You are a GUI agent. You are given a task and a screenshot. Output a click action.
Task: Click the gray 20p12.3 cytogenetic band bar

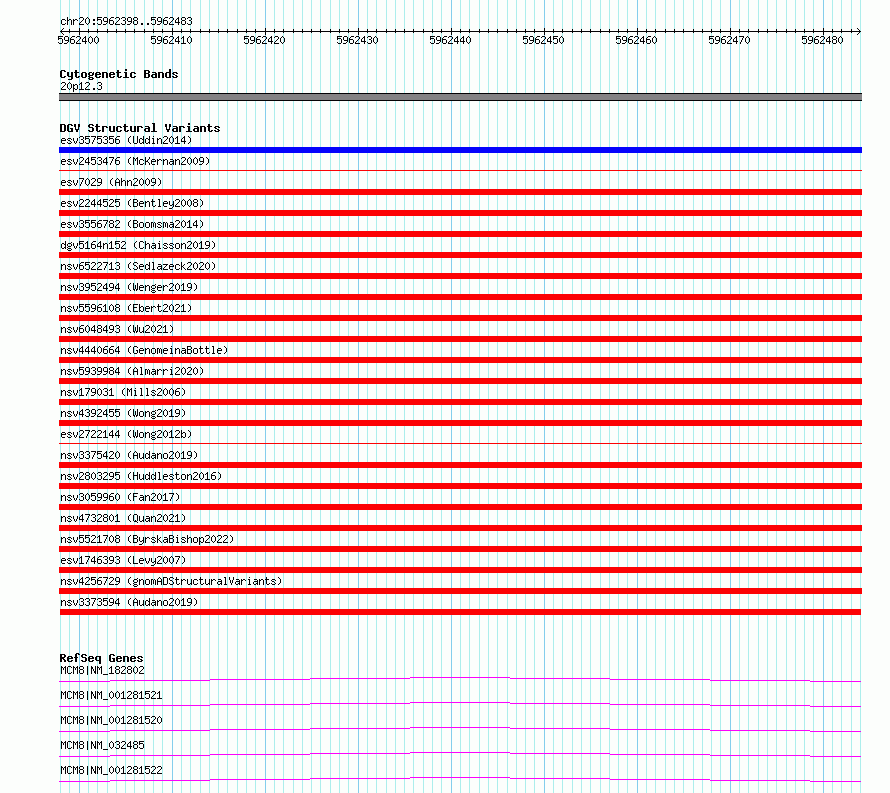click(460, 97)
